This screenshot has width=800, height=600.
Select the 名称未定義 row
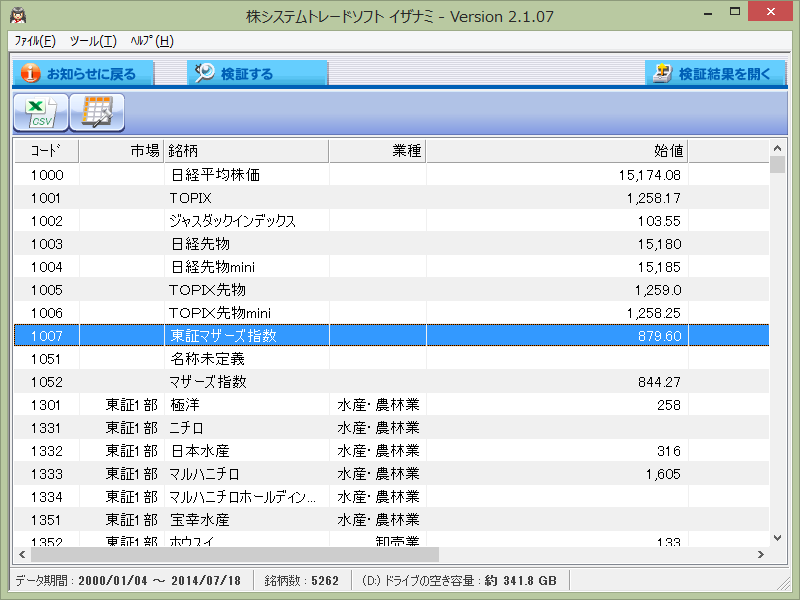391,359
